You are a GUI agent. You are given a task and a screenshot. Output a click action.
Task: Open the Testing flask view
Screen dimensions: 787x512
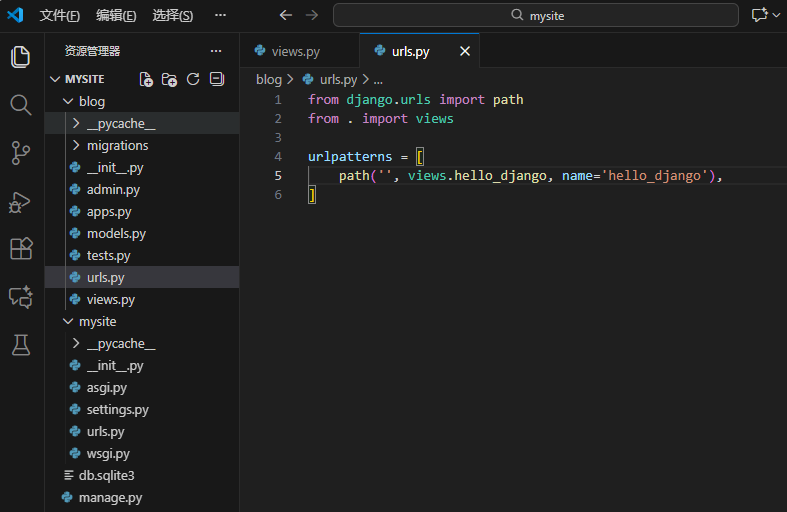tap(21, 345)
